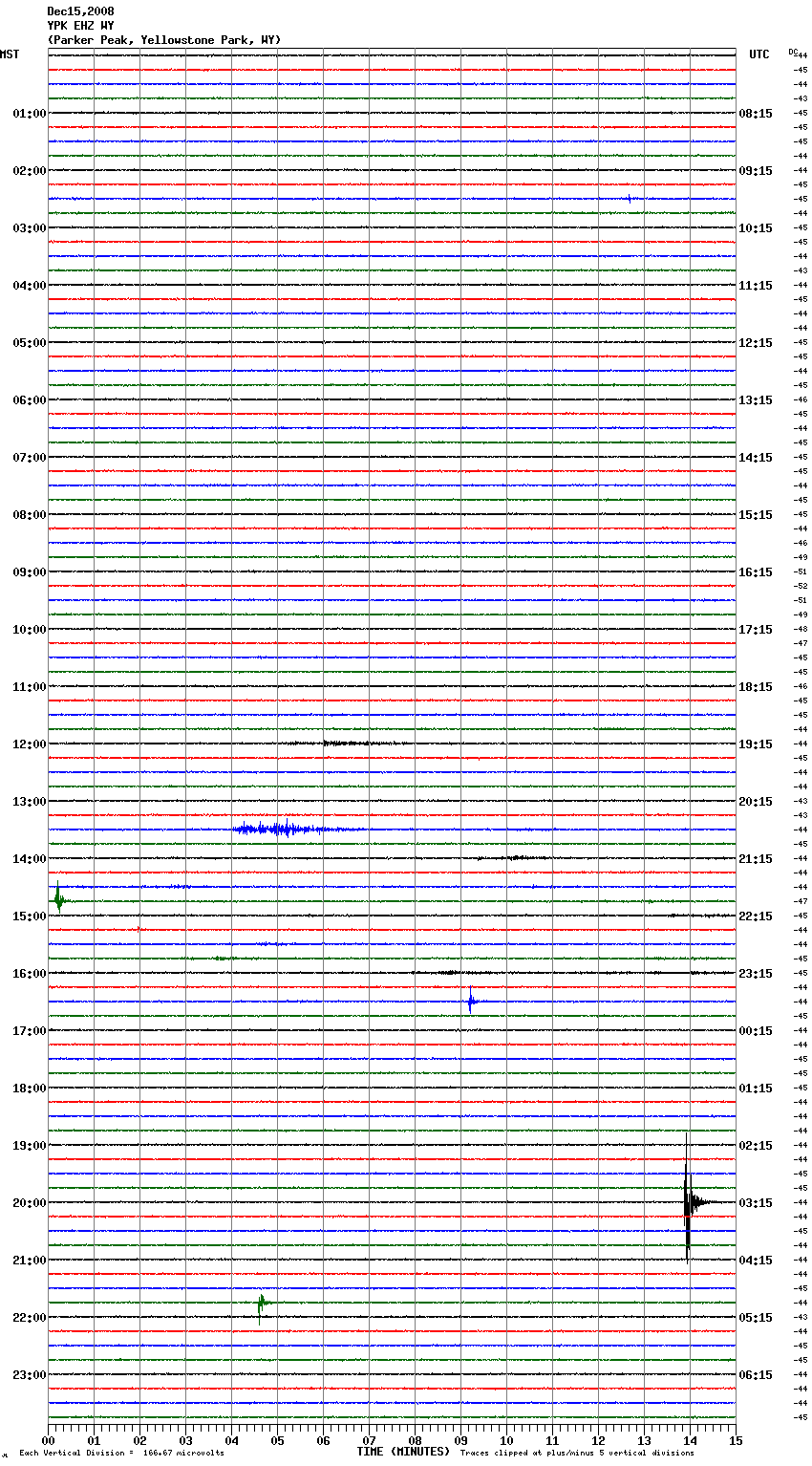Click the large black earthquake spike near 20:00
Screen dimensions: 812x1466
pyautogui.click(x=687, y=1199)
